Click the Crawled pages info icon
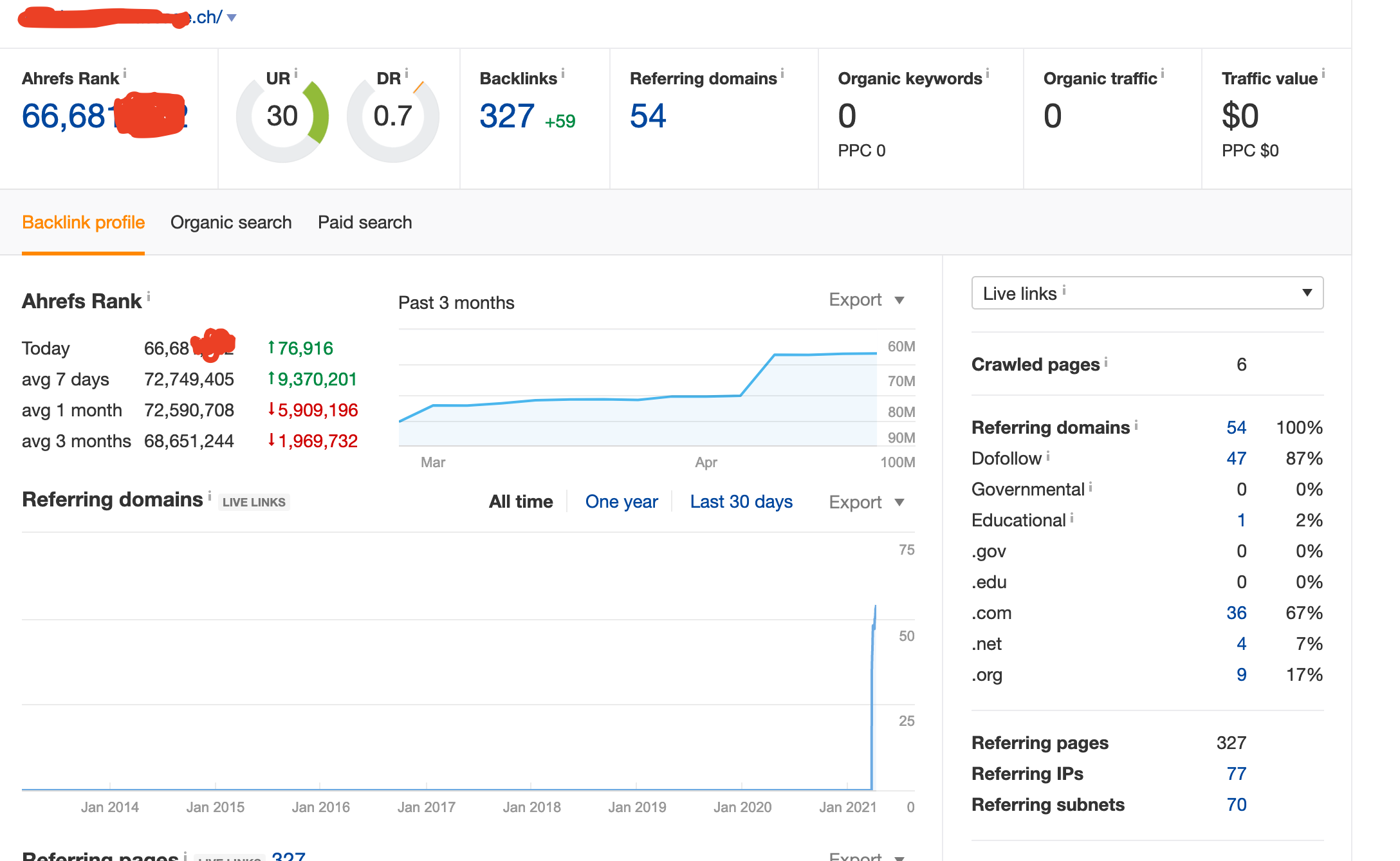 pos(1106,362)
